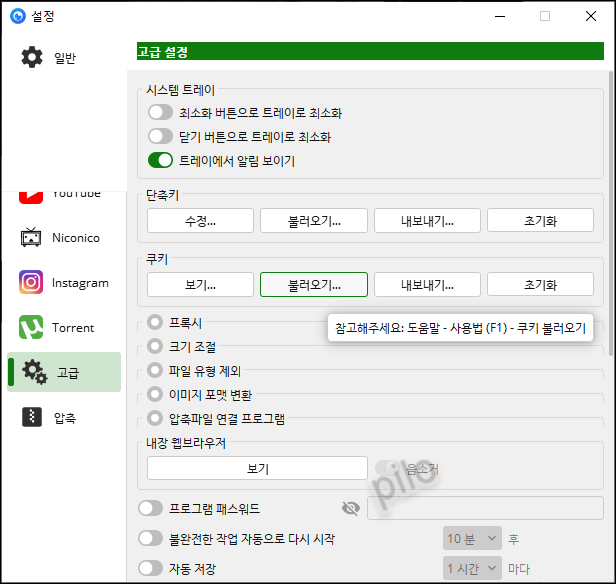
Task: Click the app logo in title bar
Action: [x=18, y=16]
